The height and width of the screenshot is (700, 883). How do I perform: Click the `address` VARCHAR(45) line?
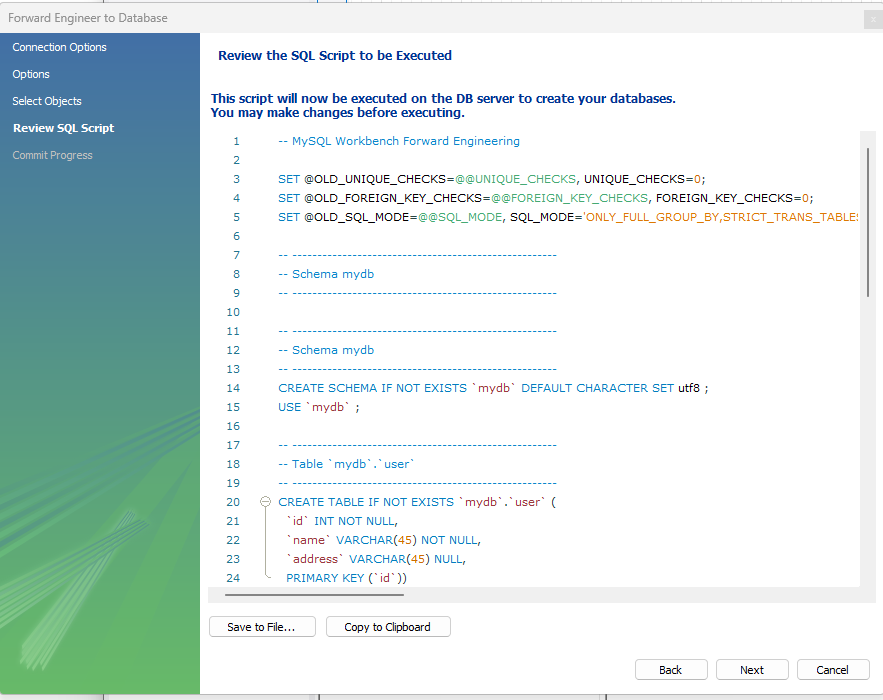coord(376,559)
